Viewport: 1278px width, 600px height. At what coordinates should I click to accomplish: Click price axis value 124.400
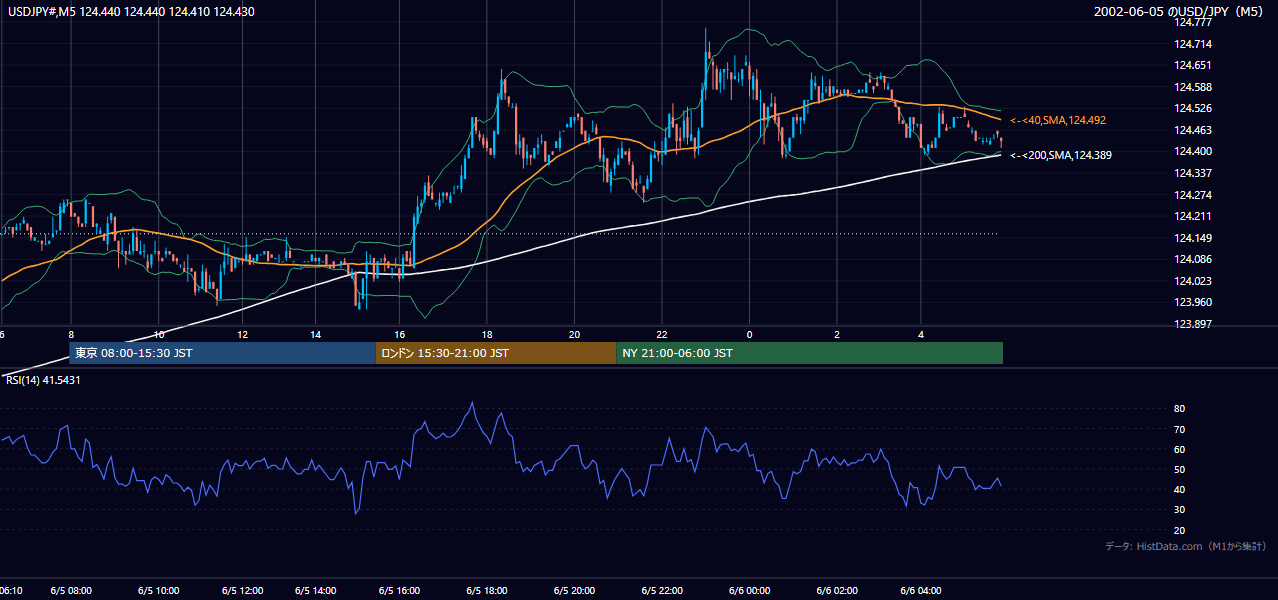1194,151
